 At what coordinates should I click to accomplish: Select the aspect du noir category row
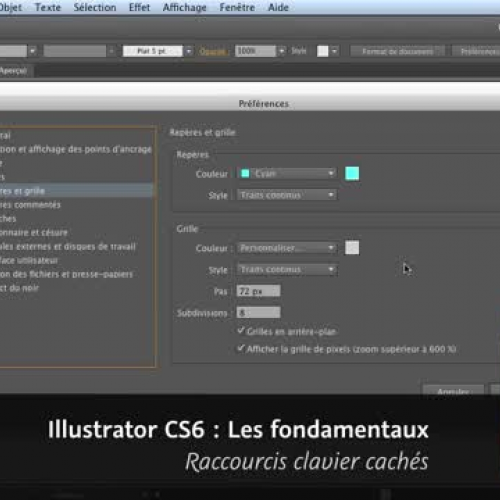76,288
